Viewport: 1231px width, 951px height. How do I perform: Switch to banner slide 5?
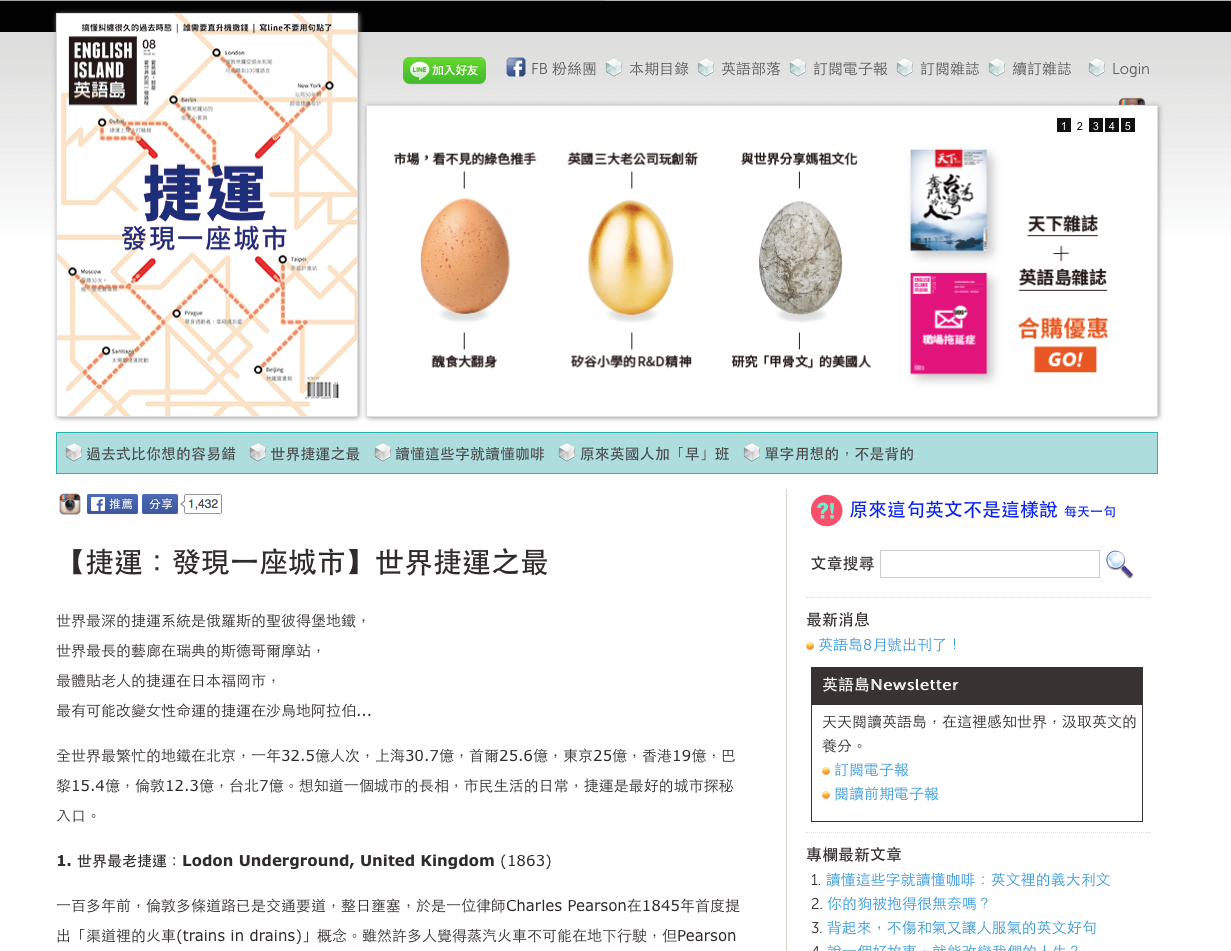(1127, 125)
